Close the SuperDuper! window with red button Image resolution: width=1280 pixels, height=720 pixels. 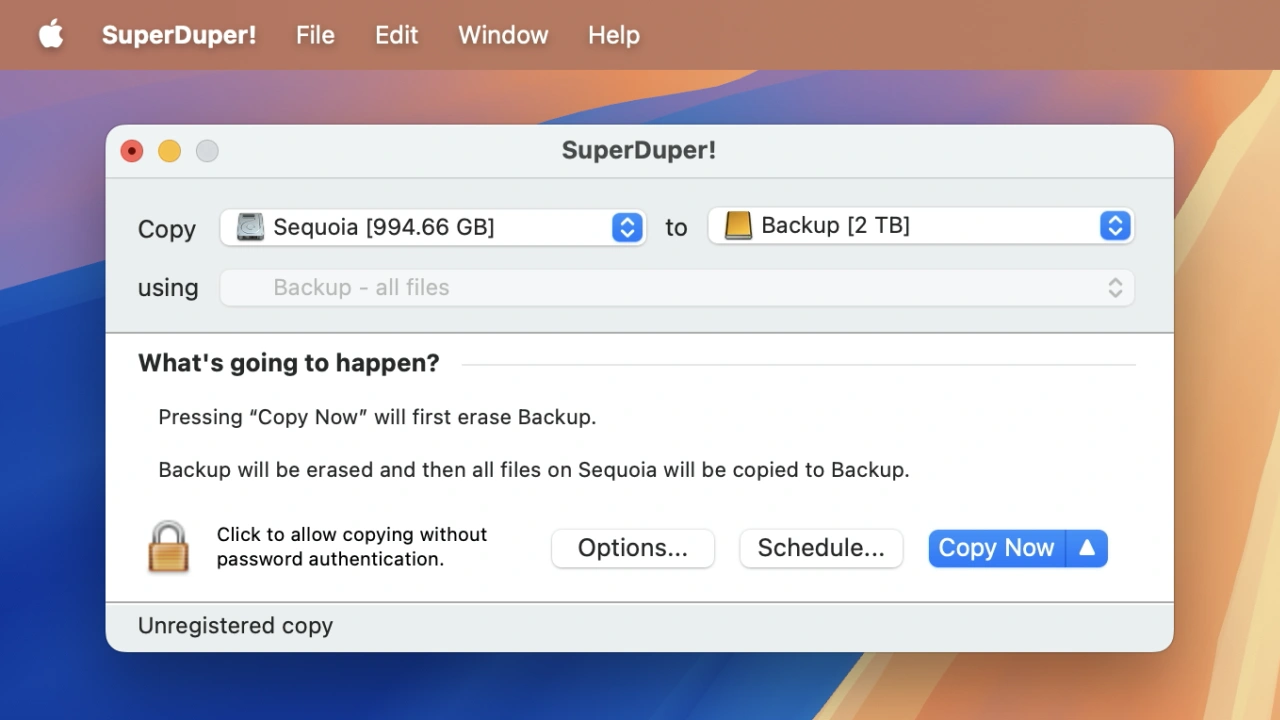coord(132,151)
